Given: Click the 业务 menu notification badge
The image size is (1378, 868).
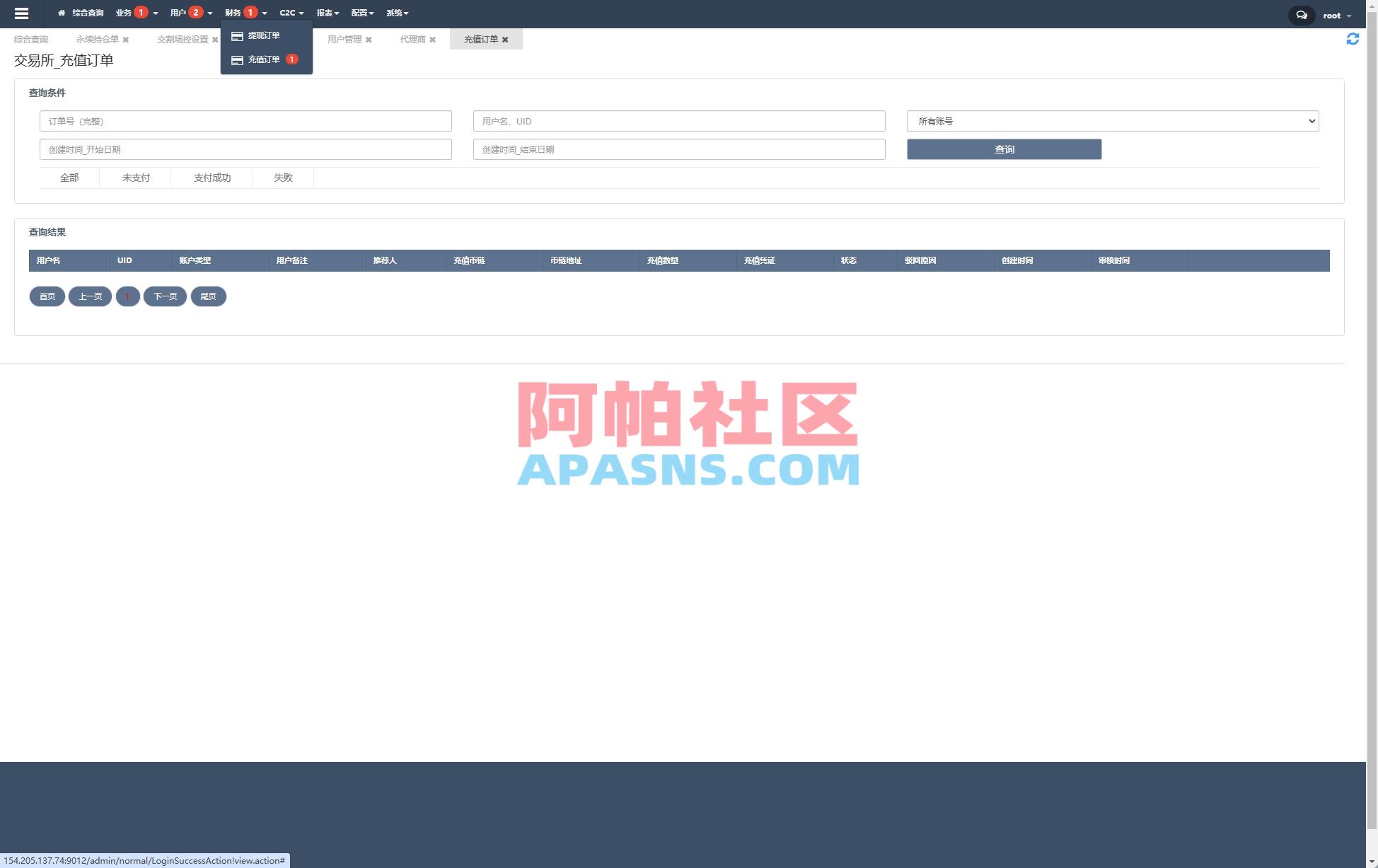Looking at the screenshot, I should (141, 11).
